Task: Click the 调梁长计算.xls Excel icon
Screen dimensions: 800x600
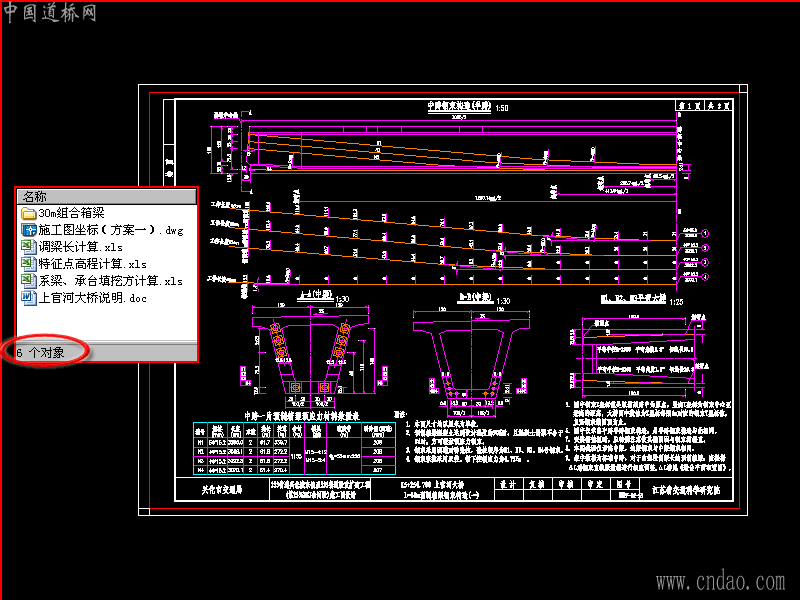Action: 28,247
